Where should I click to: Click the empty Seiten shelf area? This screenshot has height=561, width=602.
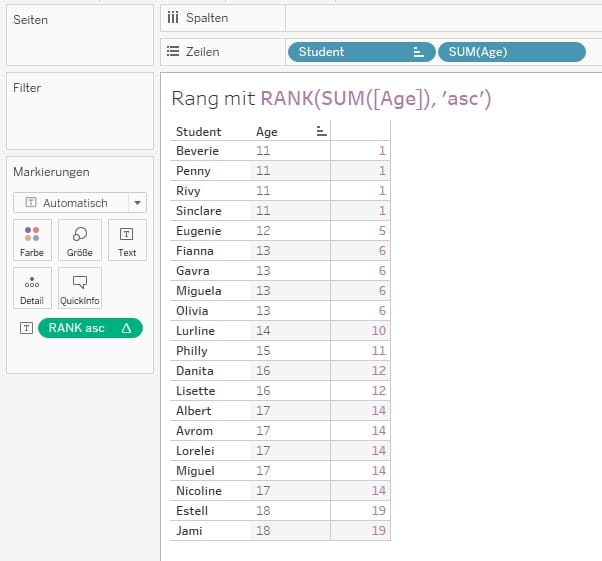point(77,45)
